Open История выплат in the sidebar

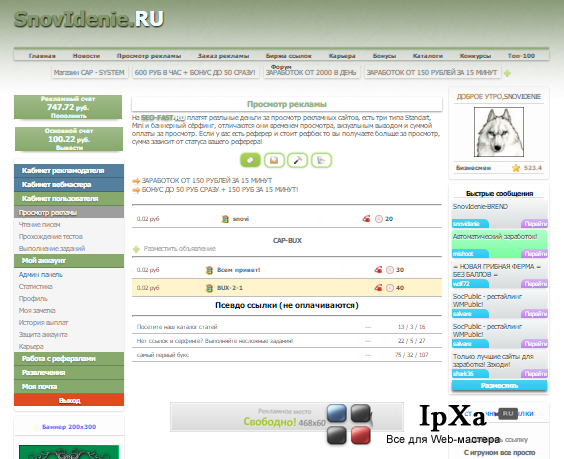click(44, 323)
